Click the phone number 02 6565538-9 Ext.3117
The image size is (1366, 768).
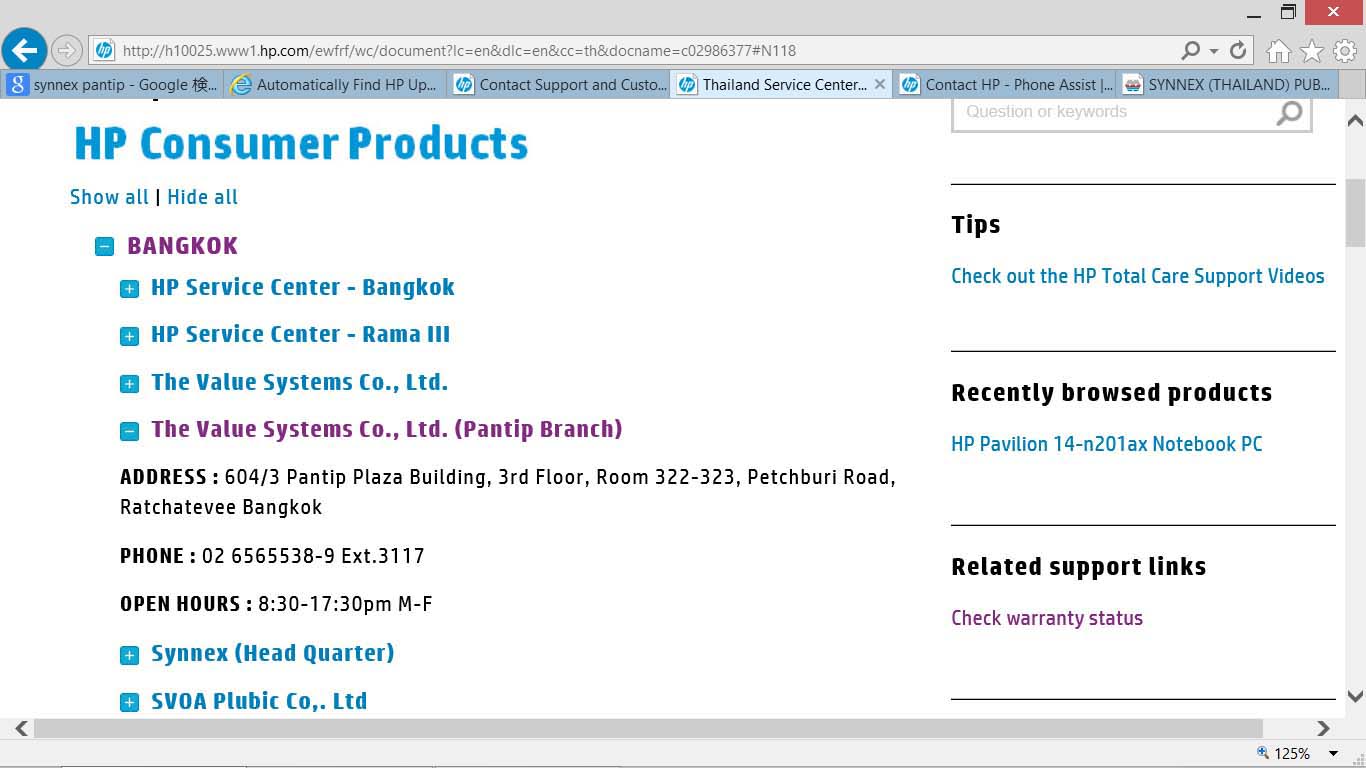pyautogui.click(x=313, y=556)
